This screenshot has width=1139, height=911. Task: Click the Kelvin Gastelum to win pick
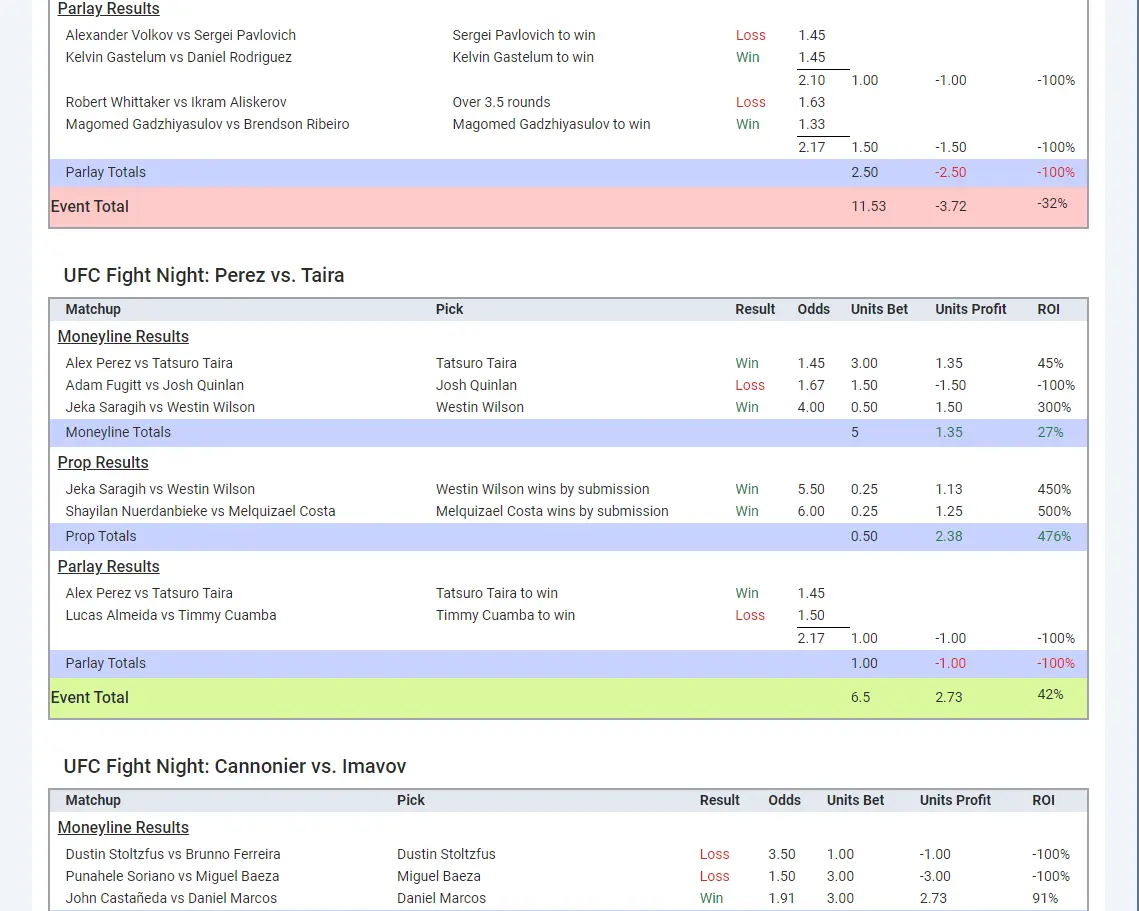pos(523,57)
